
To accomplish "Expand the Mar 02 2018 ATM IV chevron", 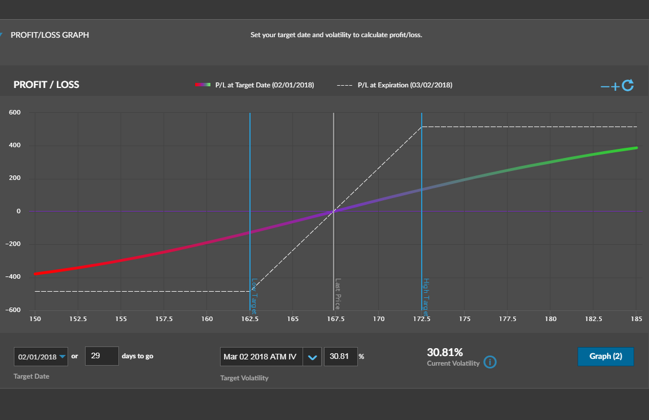I will (312, 357).
